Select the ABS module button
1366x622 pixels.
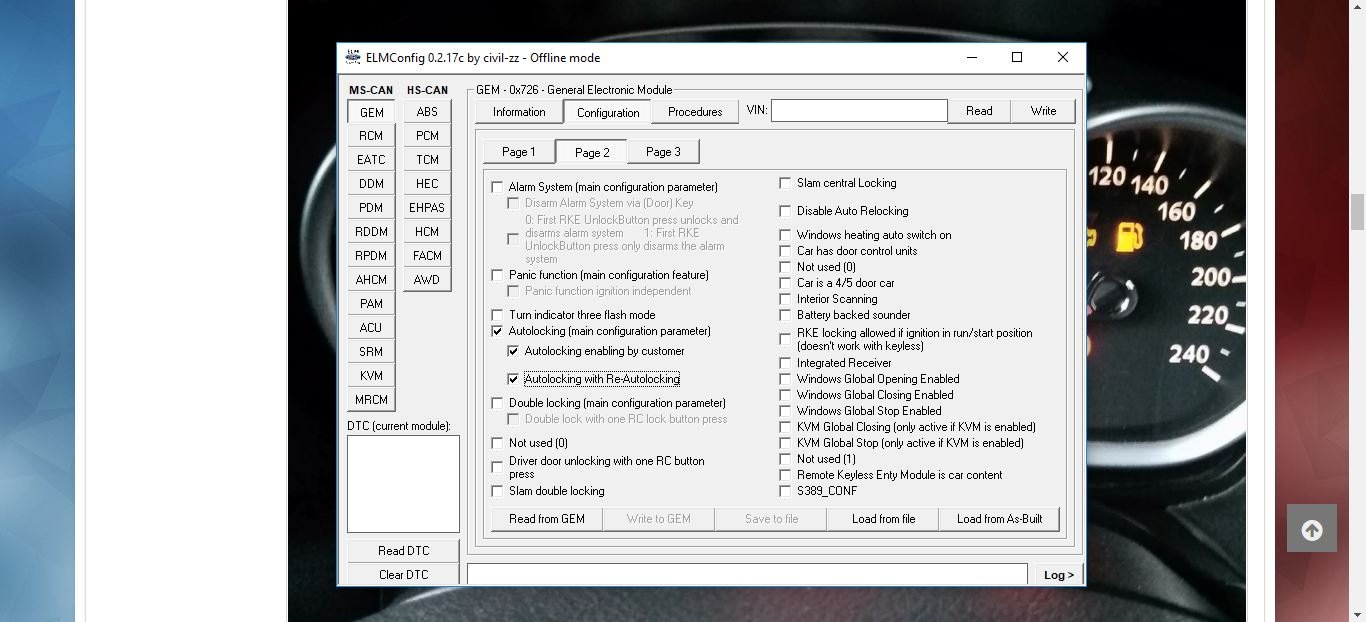427,112
